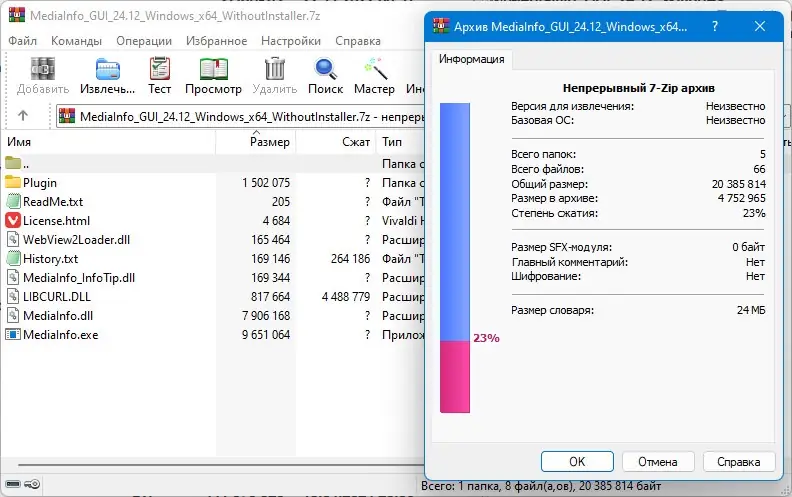Click the key password icon in status bar

point(32,484)
